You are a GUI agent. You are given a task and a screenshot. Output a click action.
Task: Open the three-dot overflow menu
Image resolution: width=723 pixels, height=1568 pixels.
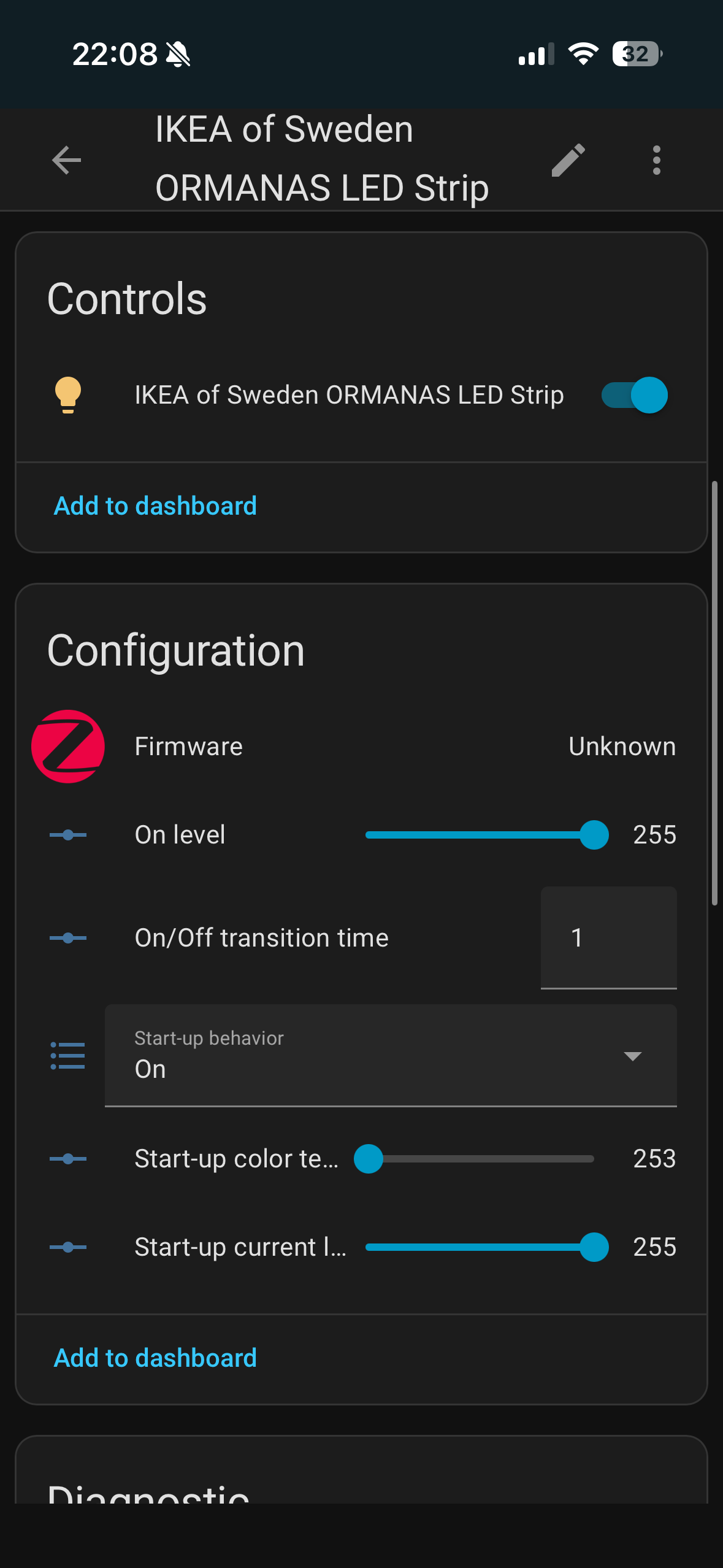coord(656,161)
